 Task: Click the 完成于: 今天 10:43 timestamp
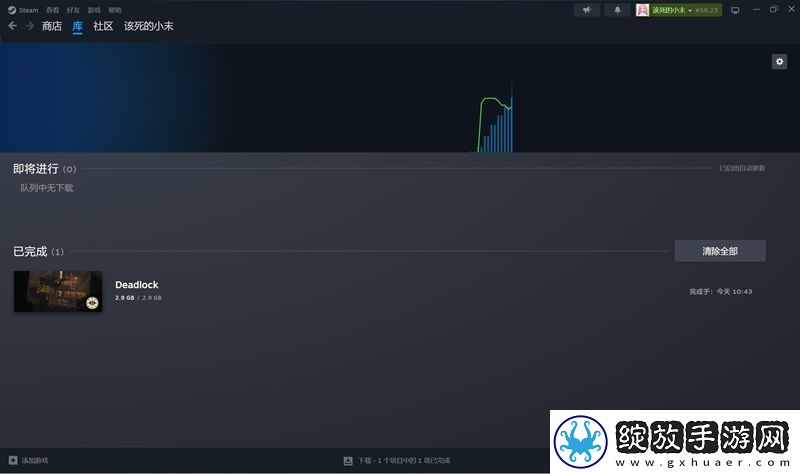click(x=720, y=292)
